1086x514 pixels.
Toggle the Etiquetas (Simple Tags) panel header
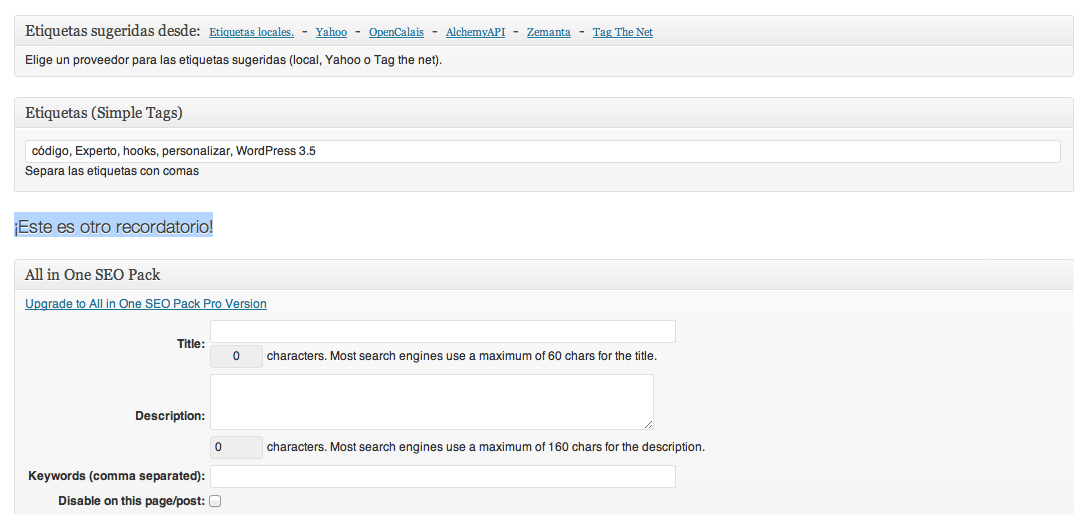tap(600, 113)
